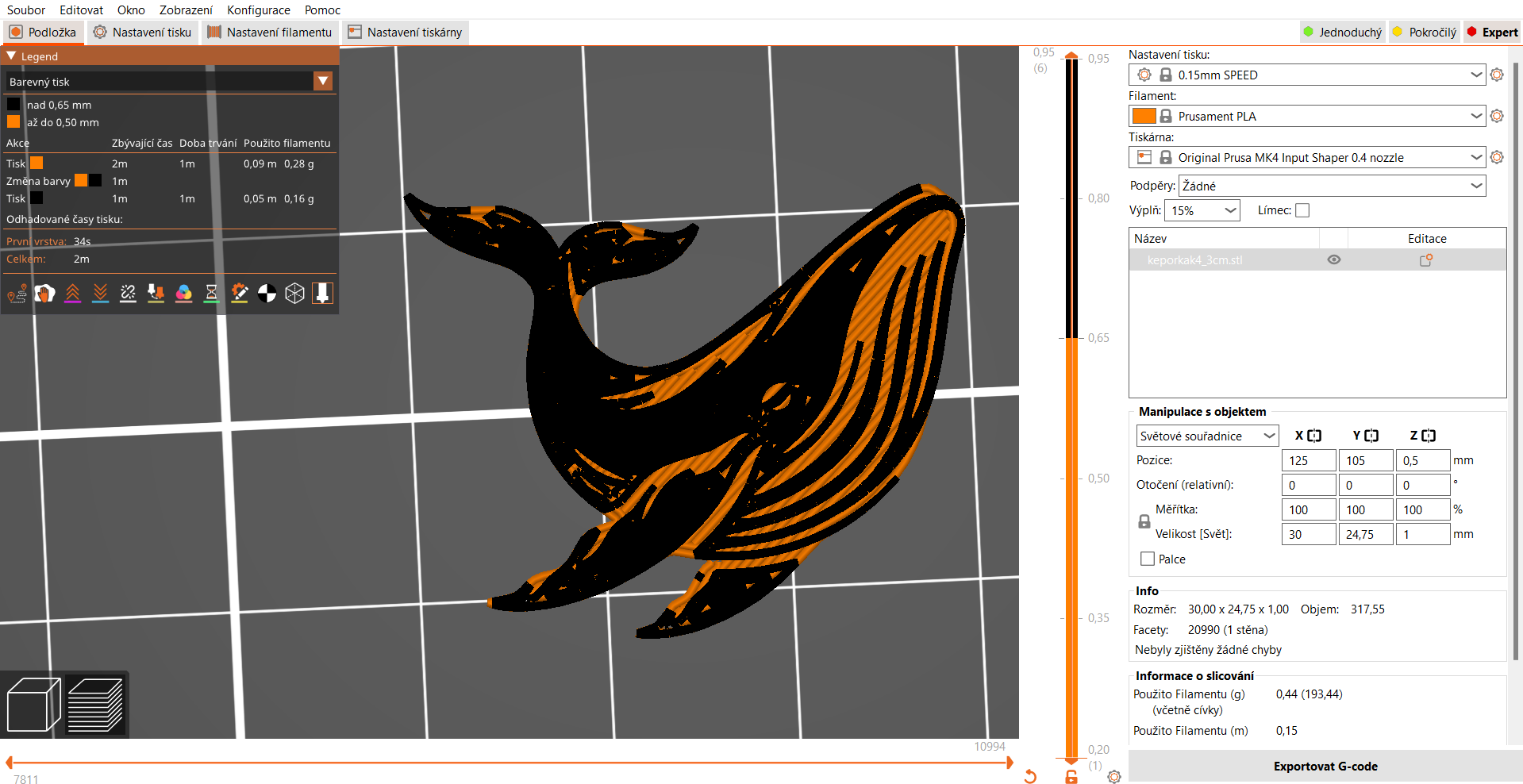
Task: Toggle uniform scale lock icon
Action: click(x=1144, y=521)
